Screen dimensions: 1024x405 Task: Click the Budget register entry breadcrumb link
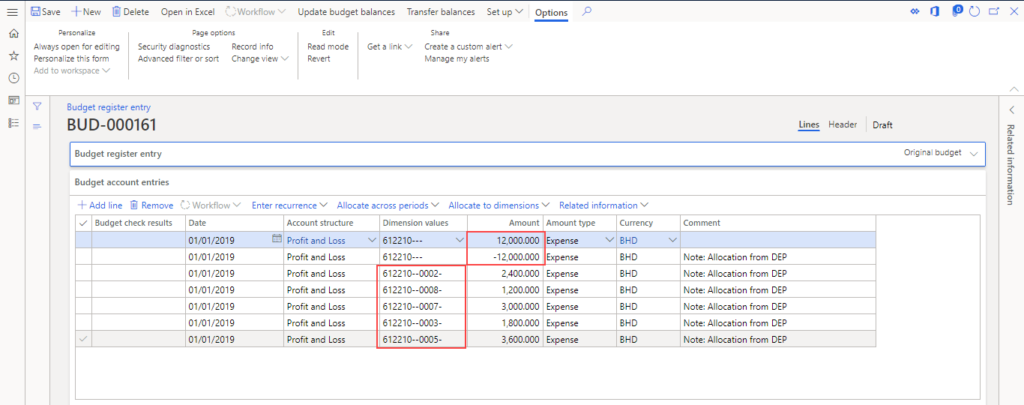108,106
